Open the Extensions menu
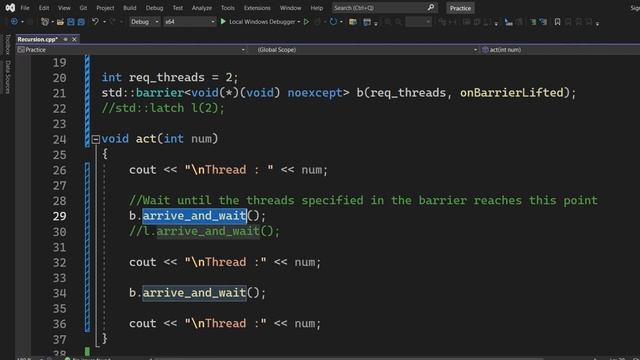This screenshot has width=640, height=360. click(x=257, y=8)
